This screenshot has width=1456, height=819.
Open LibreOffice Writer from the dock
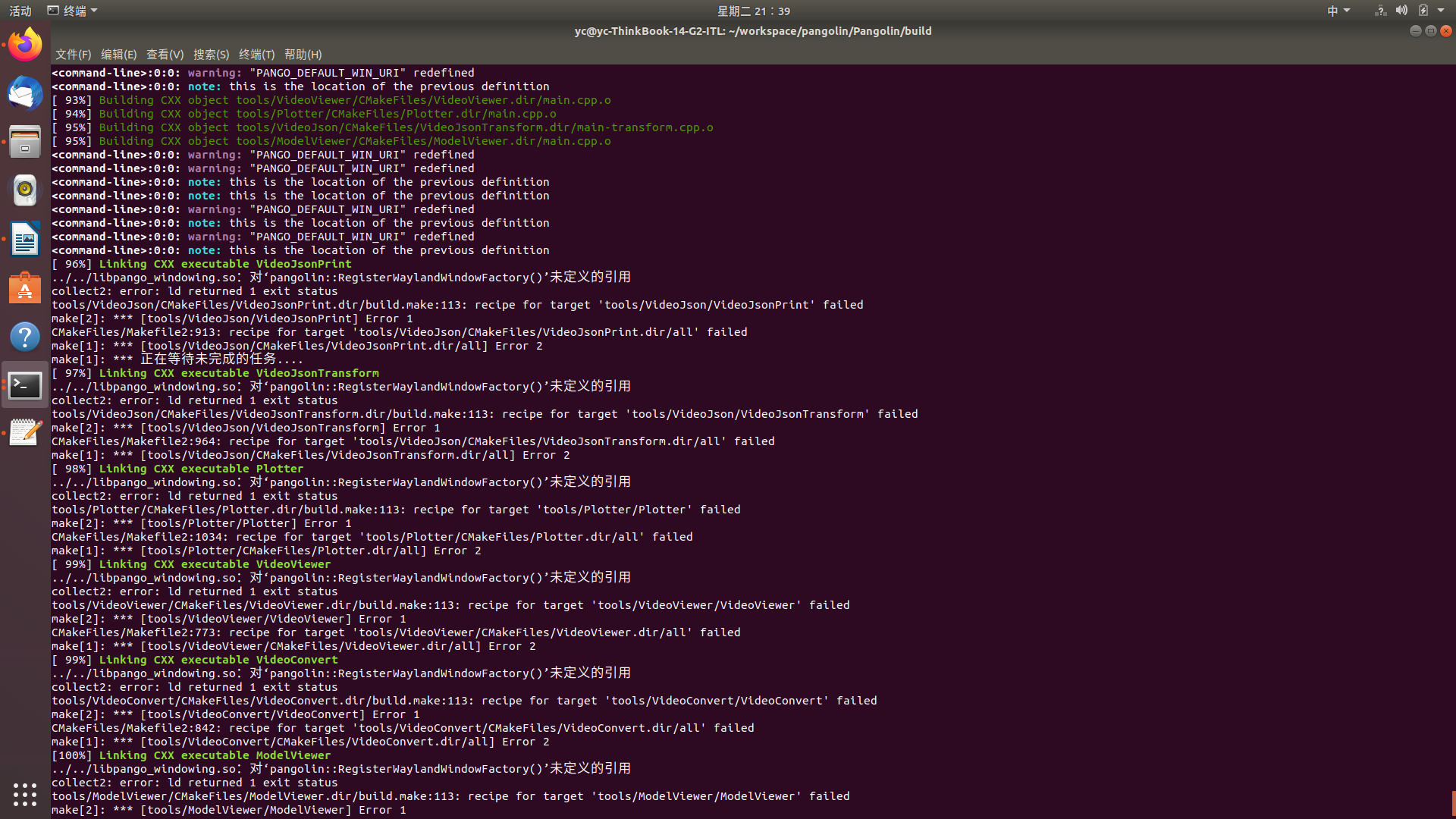click(25, 239)
